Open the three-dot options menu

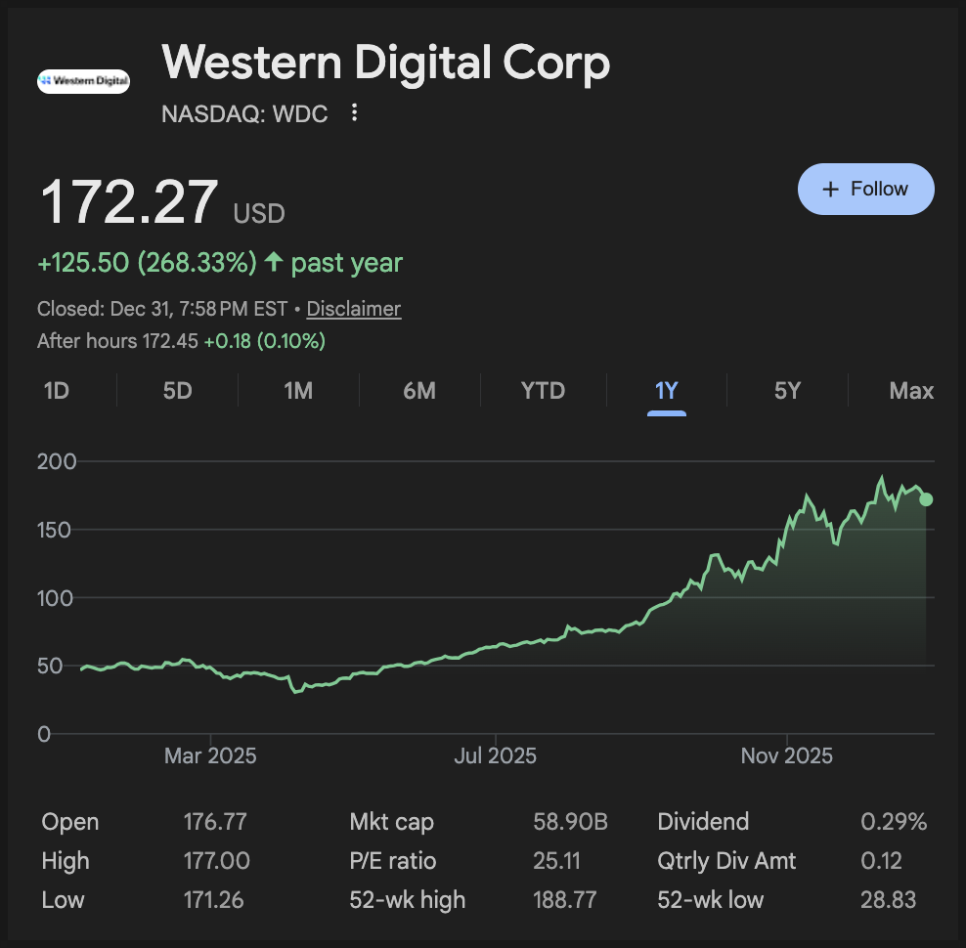point(354,113)
